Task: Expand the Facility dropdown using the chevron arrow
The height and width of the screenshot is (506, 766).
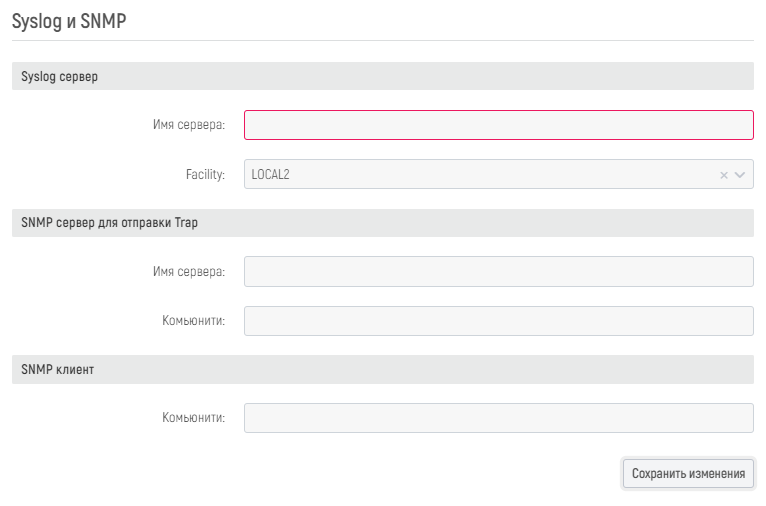Action: coord(740,175)
